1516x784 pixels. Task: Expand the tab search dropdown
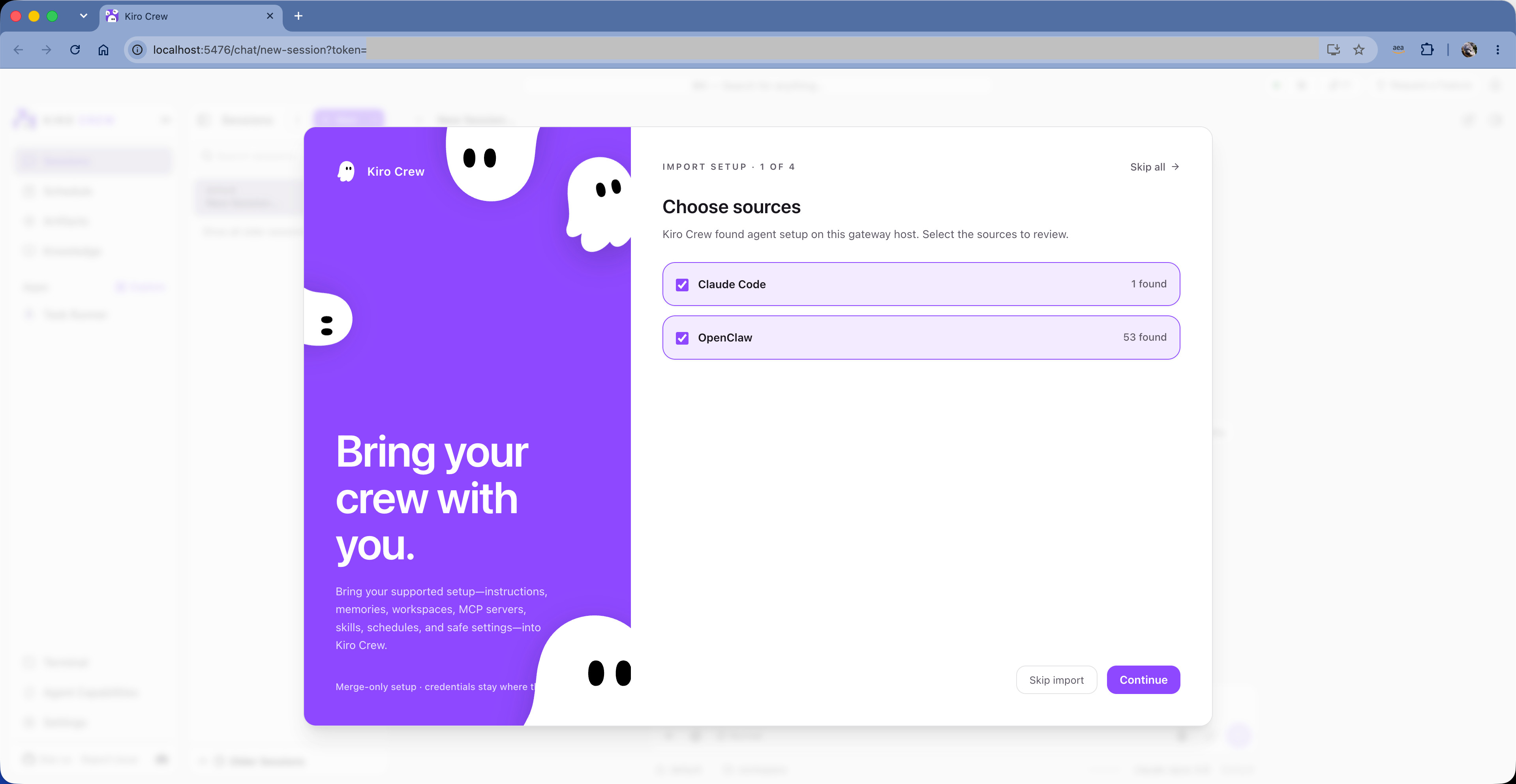click(x=84, y=16)
